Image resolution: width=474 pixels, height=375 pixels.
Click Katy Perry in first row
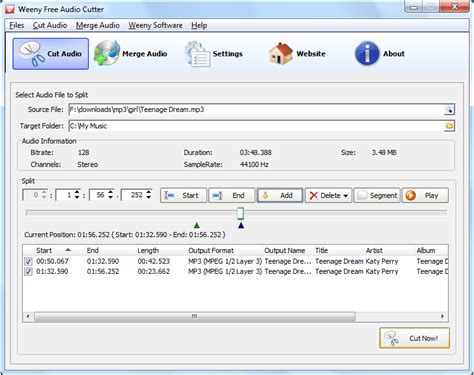[382, 261]
